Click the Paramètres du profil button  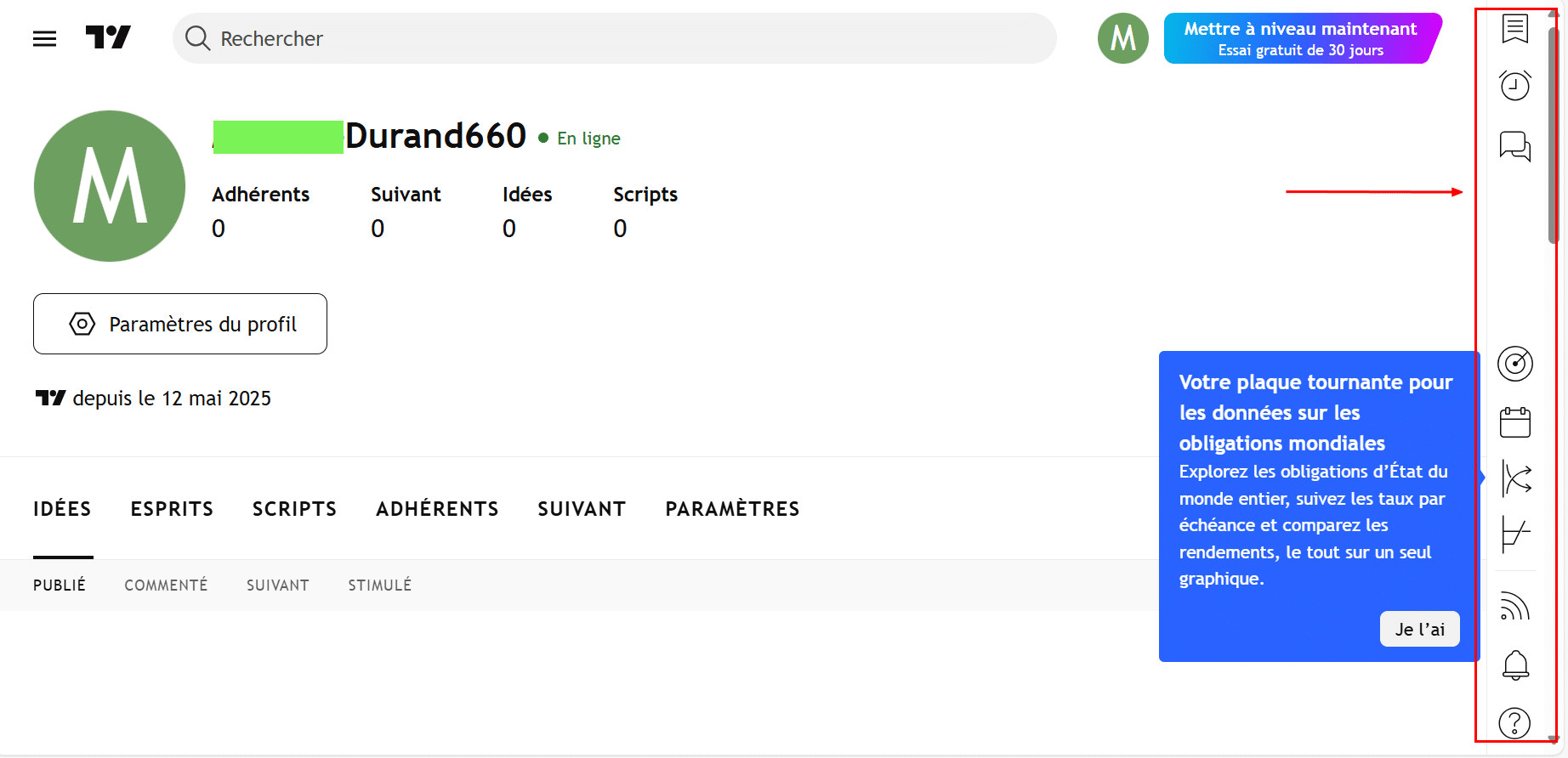180,324
